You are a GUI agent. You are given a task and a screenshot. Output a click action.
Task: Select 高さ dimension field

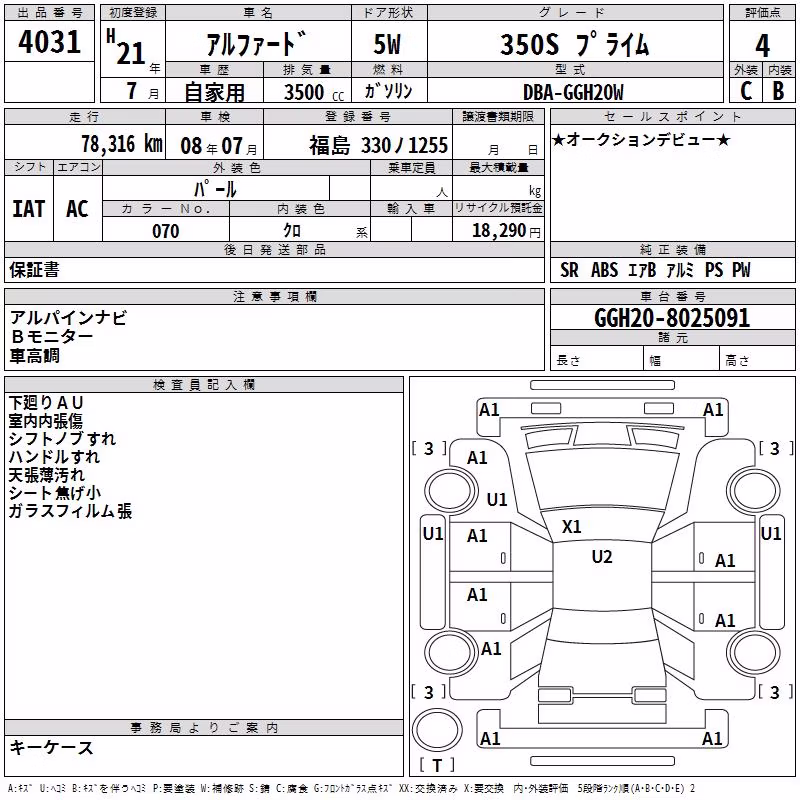click(757, 358)
